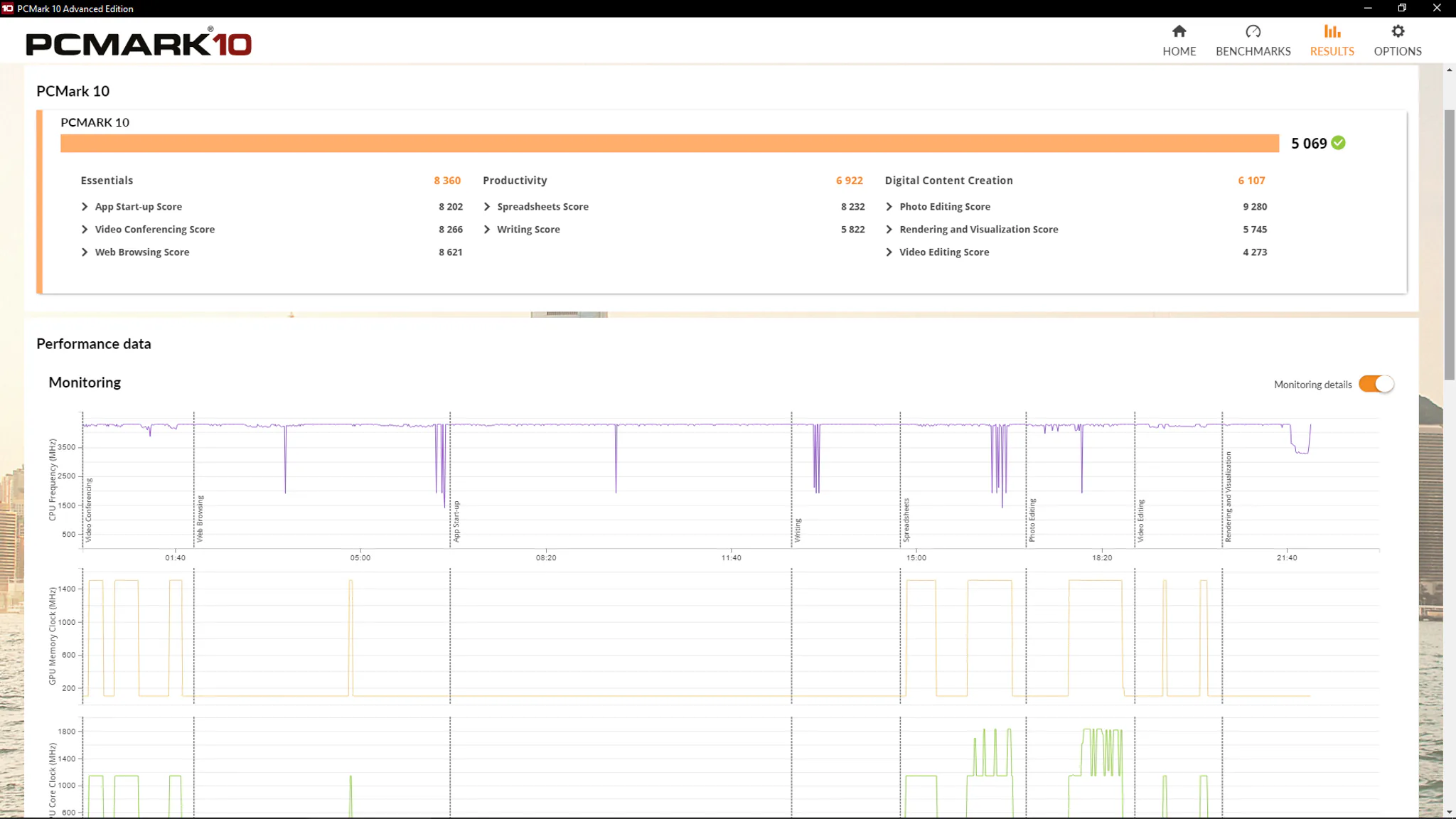The width and height of the screenshot is (1456, 819).
Task: Click the App Start-up Score label
Action: point(139,207)
